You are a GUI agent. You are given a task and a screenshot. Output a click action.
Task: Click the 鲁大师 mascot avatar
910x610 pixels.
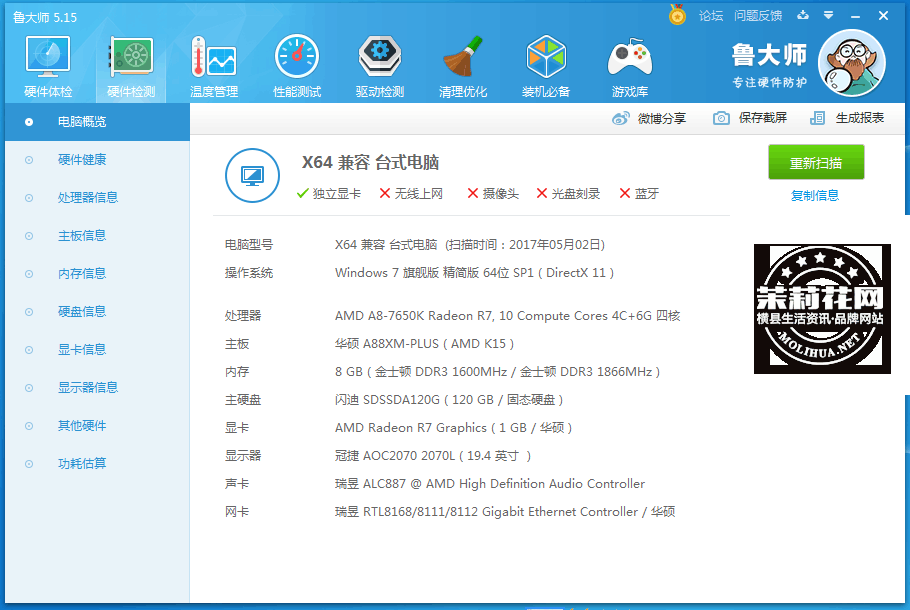(851, 63)
